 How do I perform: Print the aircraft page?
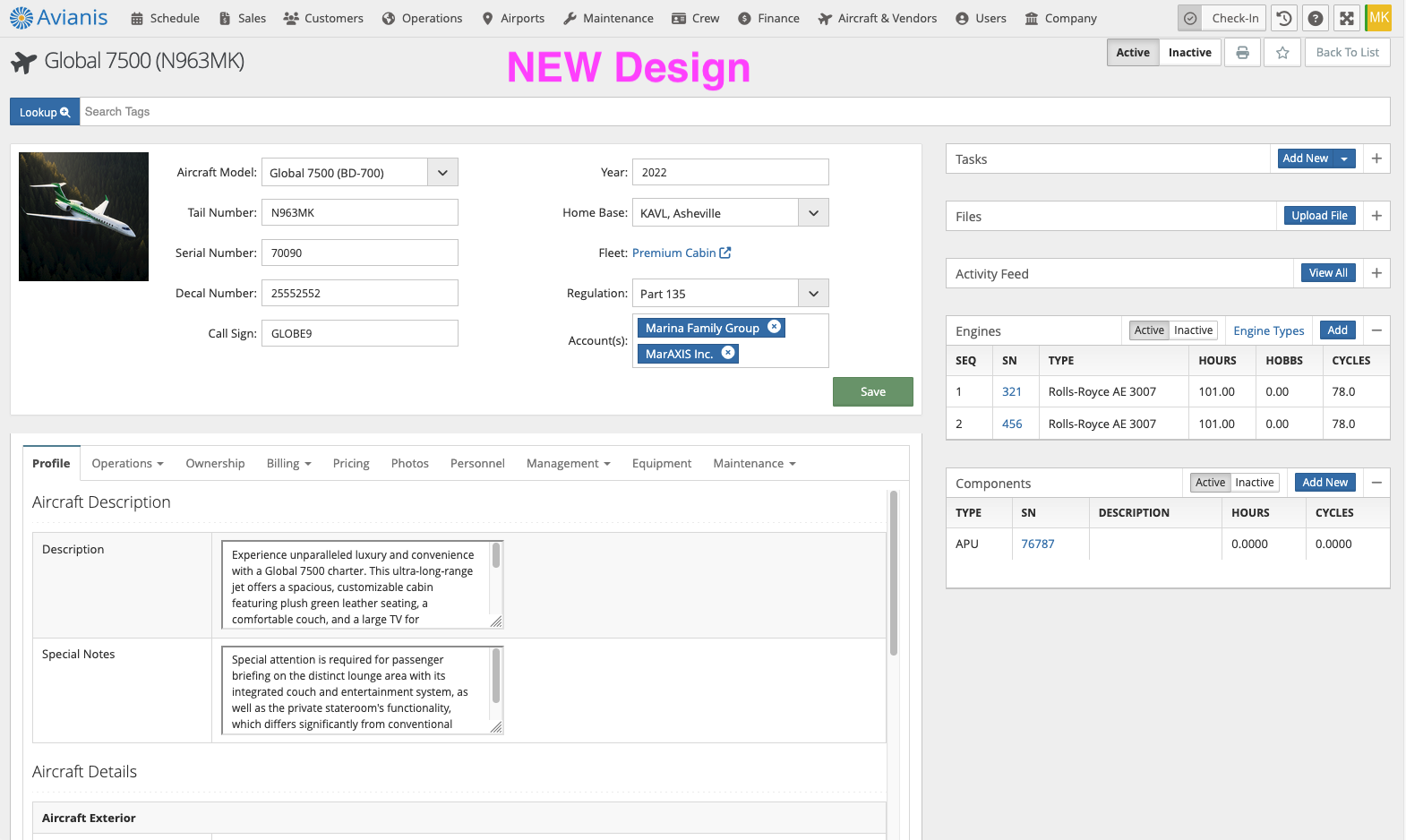pos(1242,53)
